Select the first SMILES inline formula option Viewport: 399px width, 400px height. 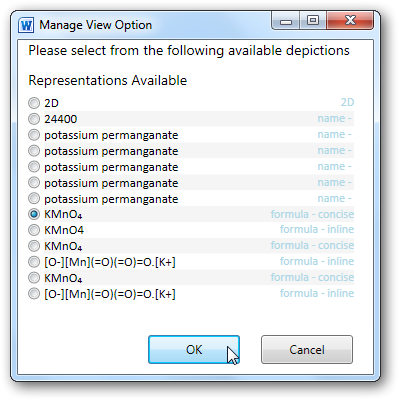click(x=34, y=262)
